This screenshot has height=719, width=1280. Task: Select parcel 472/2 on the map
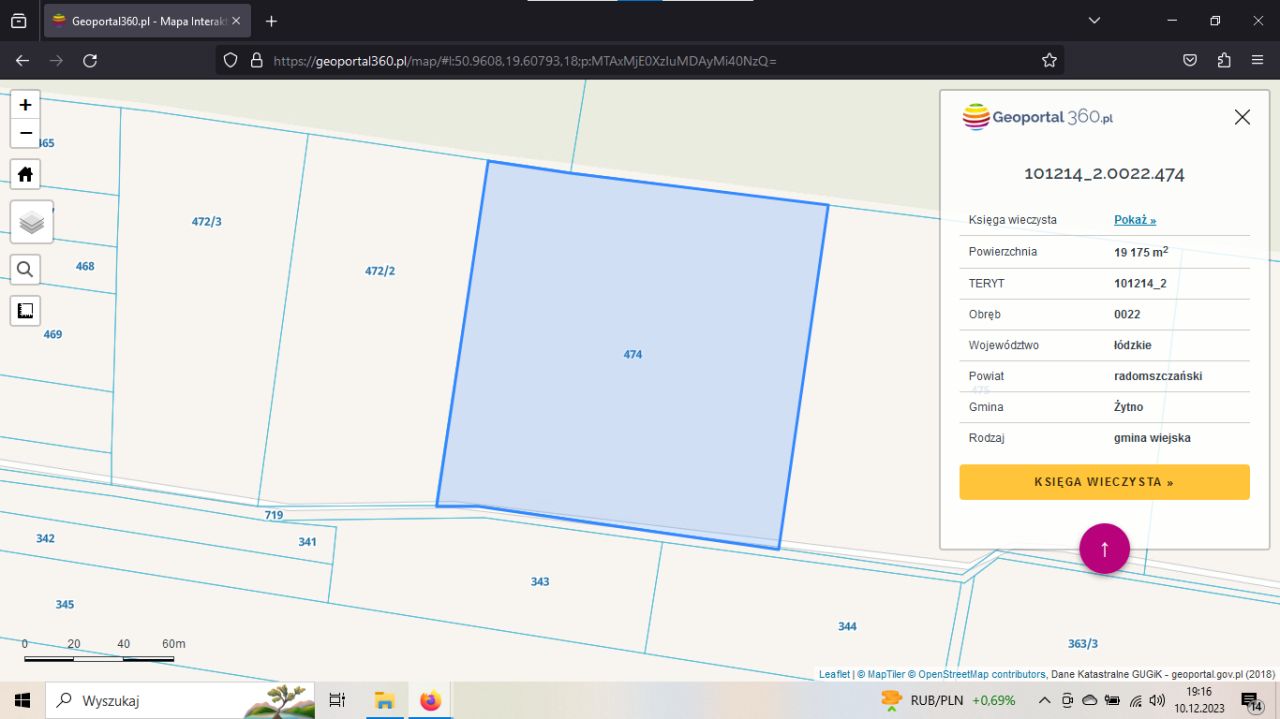[380, 300]
